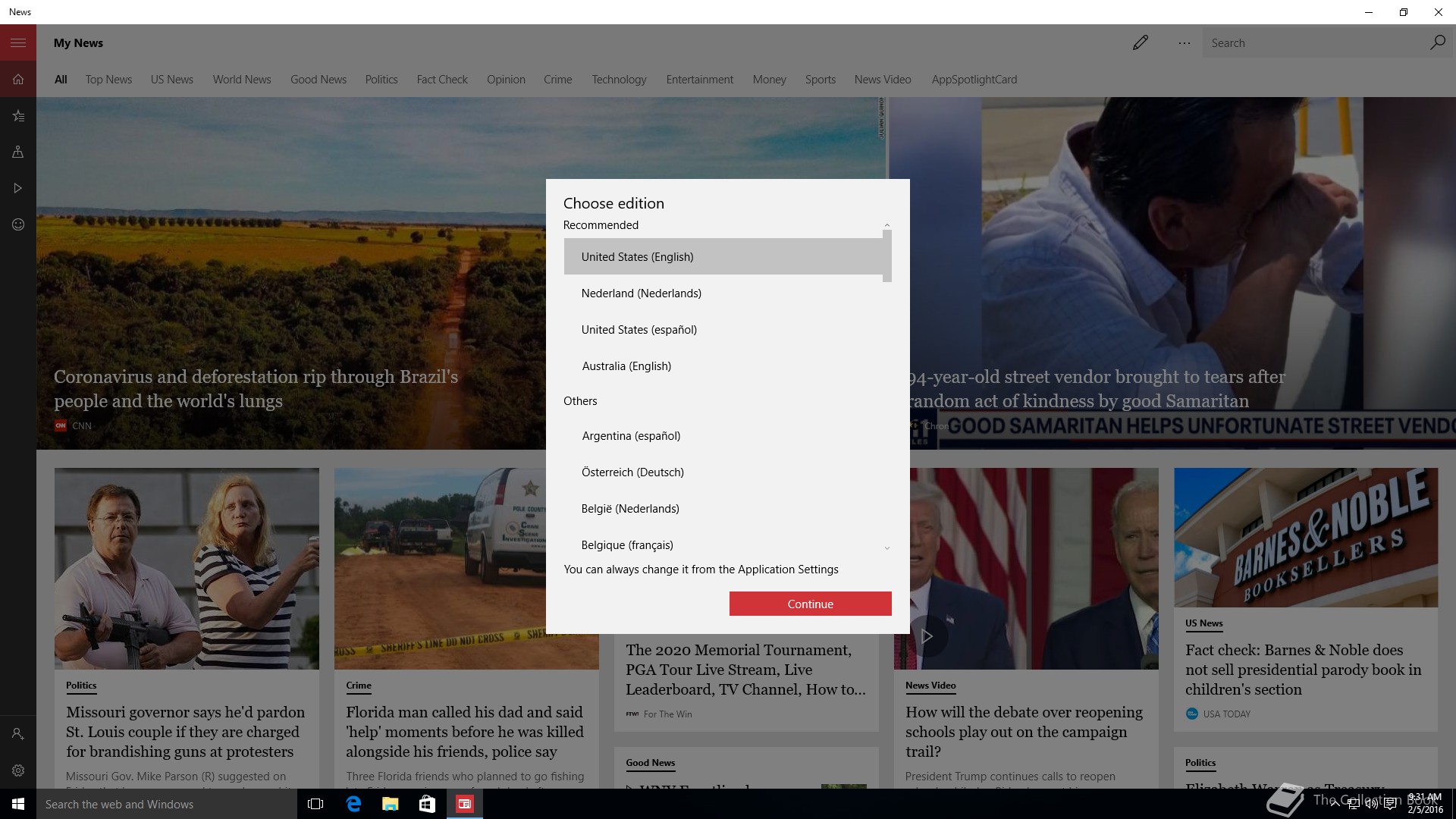Image resolution: width=1456 pixels, height=819 pixels.
Task: Select Argentina (español) edition
Action: [724, 435]
